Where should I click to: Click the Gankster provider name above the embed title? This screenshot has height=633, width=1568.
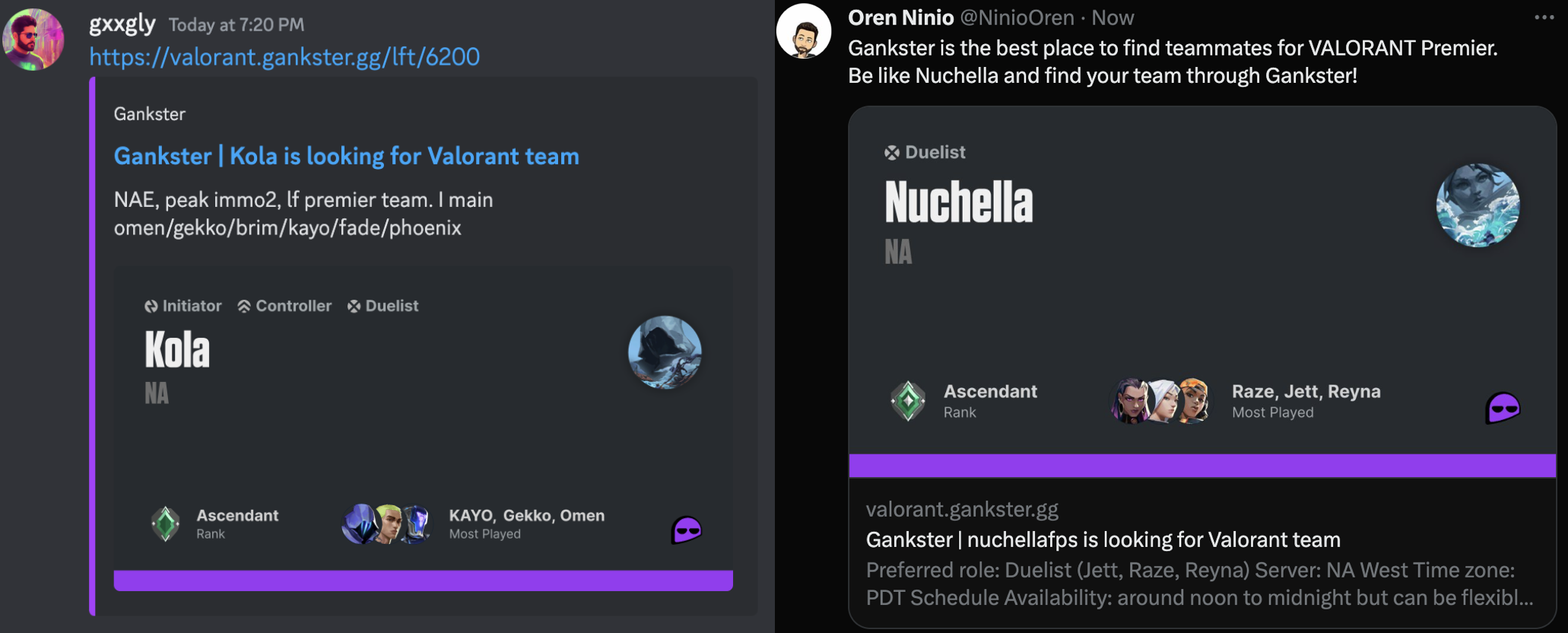coord(149,114)
